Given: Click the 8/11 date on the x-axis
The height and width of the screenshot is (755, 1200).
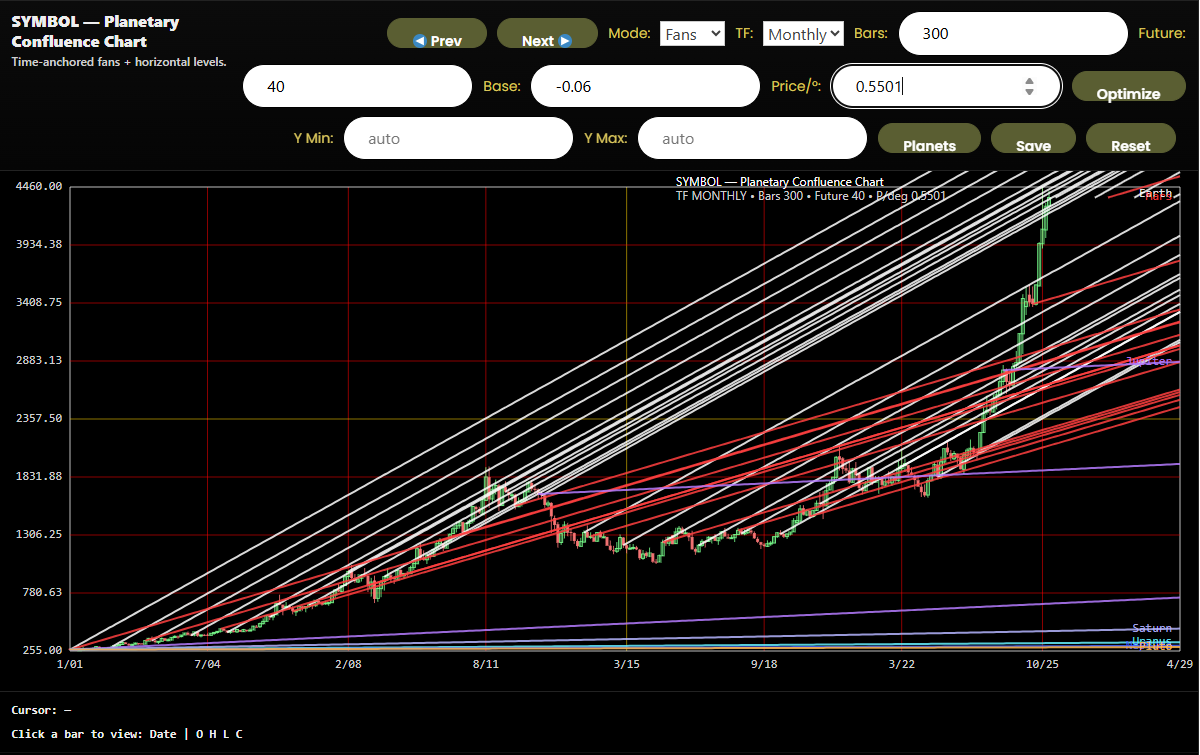Looking at the screenshot, I should tap(485, 664).
